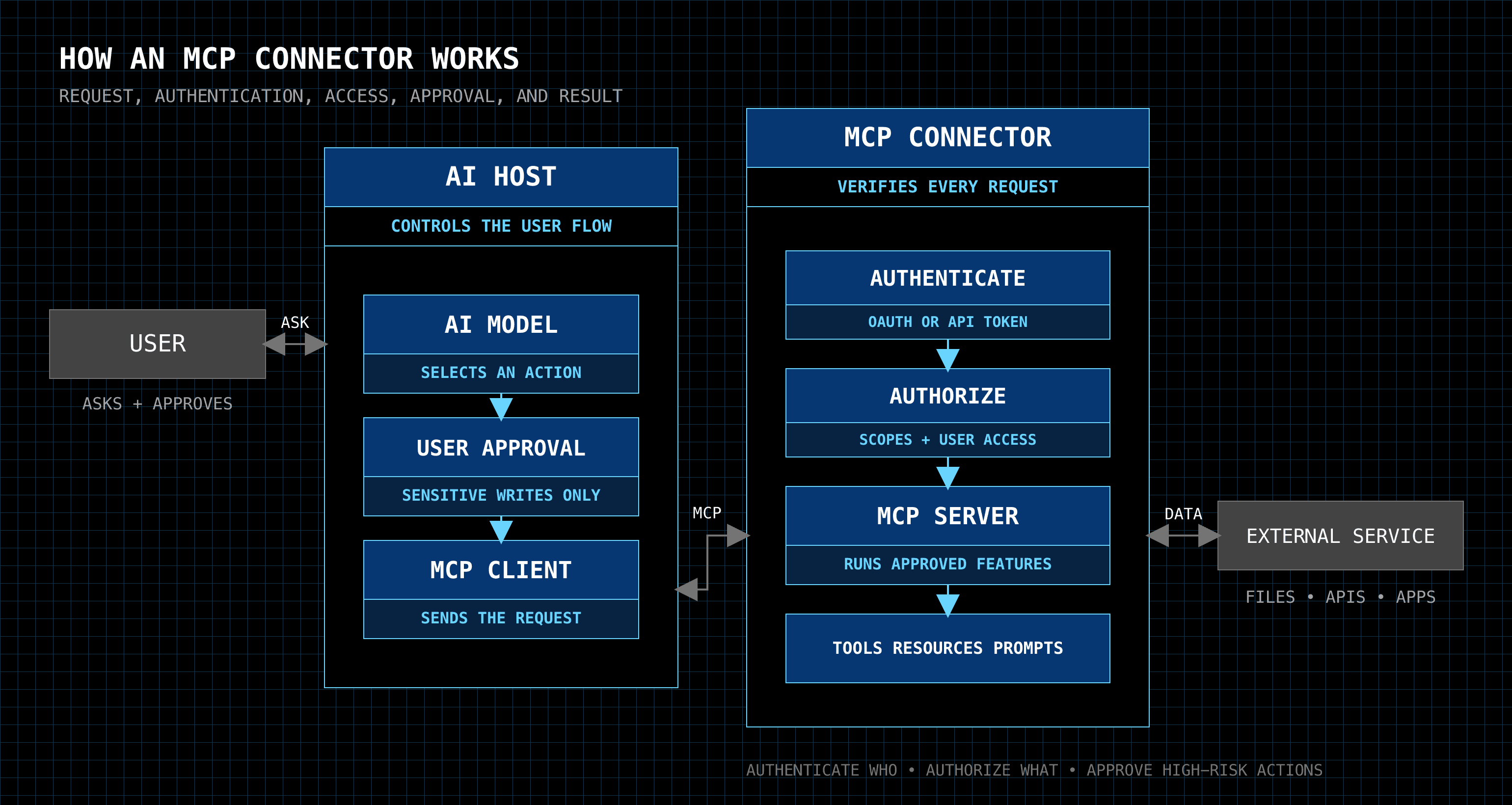Viewport: 1512px width, 805px height.
Task: Click the 'FILES • APIS • APPS' caption
Action: (1341, 597)
